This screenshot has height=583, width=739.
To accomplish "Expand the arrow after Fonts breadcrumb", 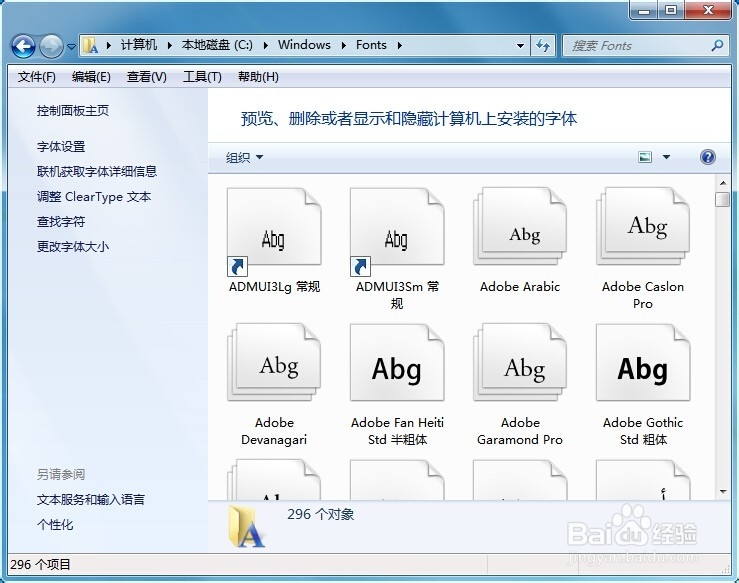I will 399,46.
